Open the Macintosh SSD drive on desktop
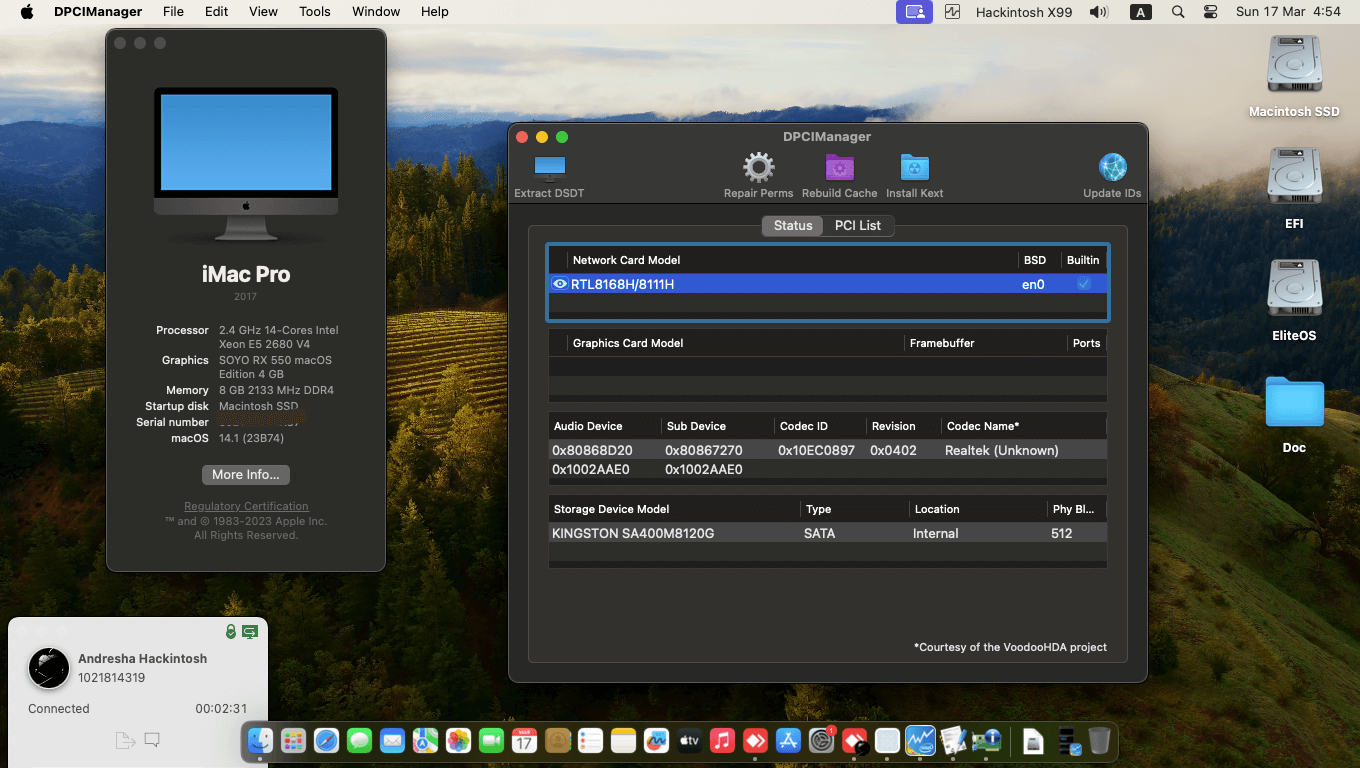1360x768 pixels. tap(1294, 70)
